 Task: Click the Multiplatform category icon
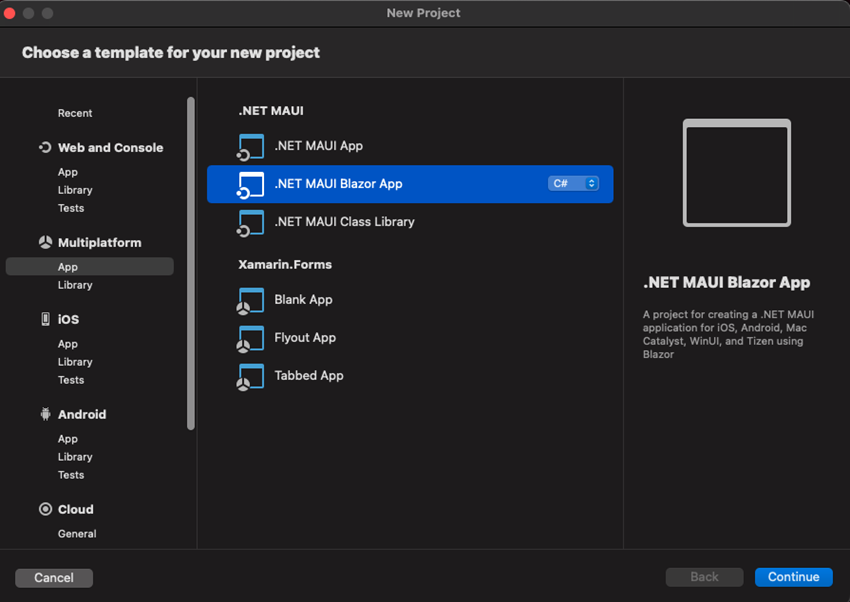pyautogui.click(x=45, y=242)
